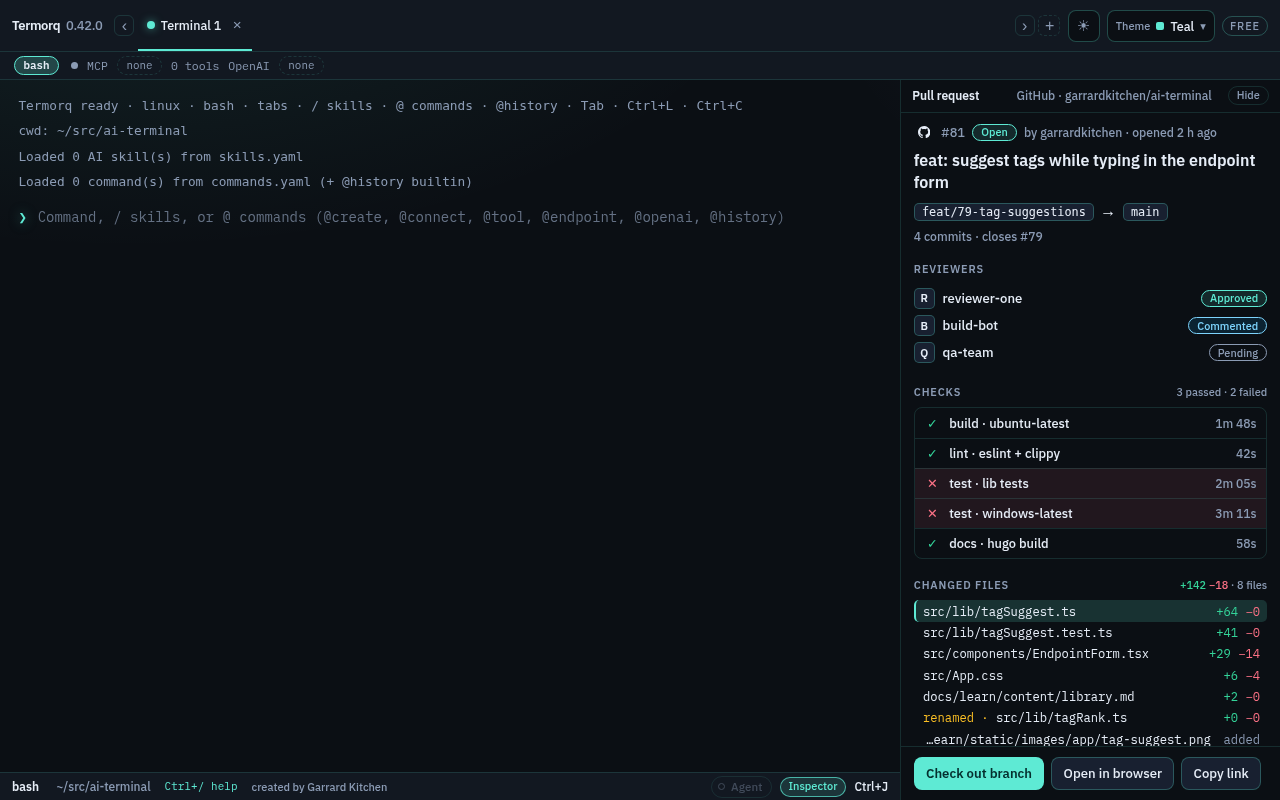Click the X icon for windows-latest check

click(932, 513)
